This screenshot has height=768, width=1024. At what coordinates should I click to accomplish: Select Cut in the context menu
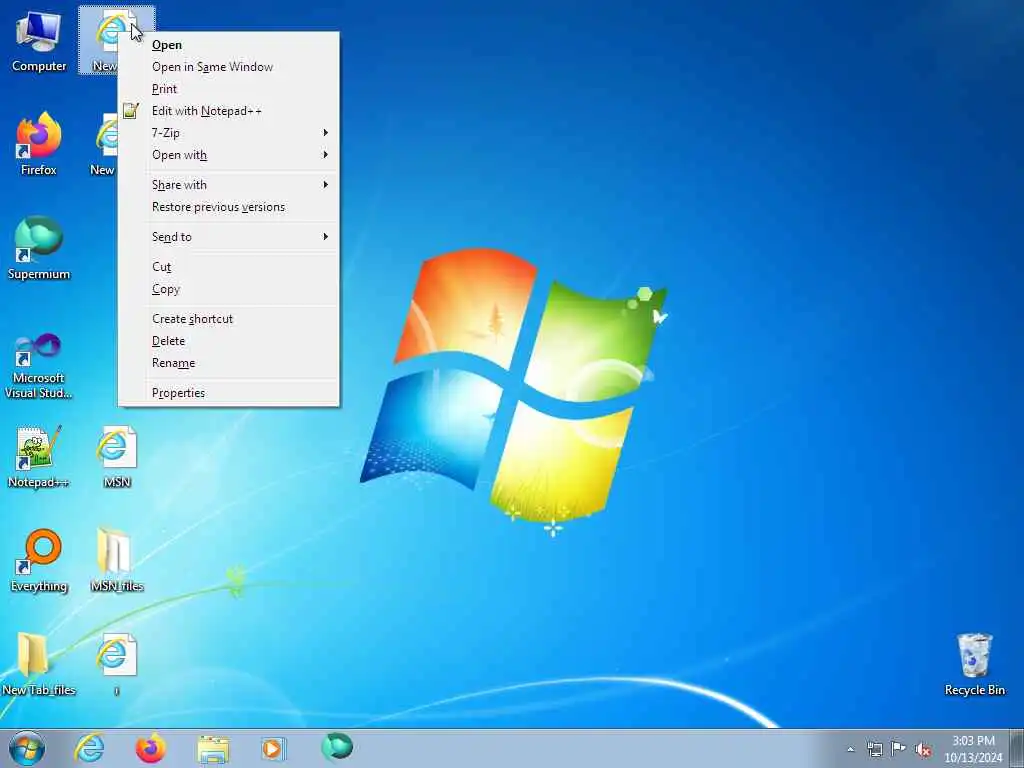(x=229, y=267)
